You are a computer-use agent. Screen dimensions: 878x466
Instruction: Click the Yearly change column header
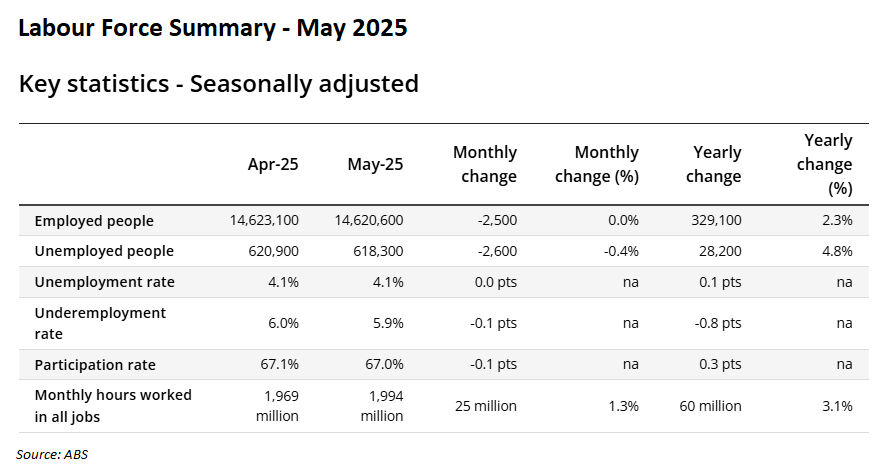pos(715,164)
